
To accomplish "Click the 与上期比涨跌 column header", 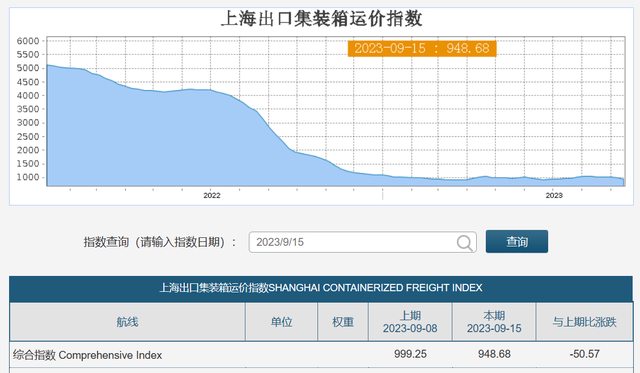I will point(584,322).
